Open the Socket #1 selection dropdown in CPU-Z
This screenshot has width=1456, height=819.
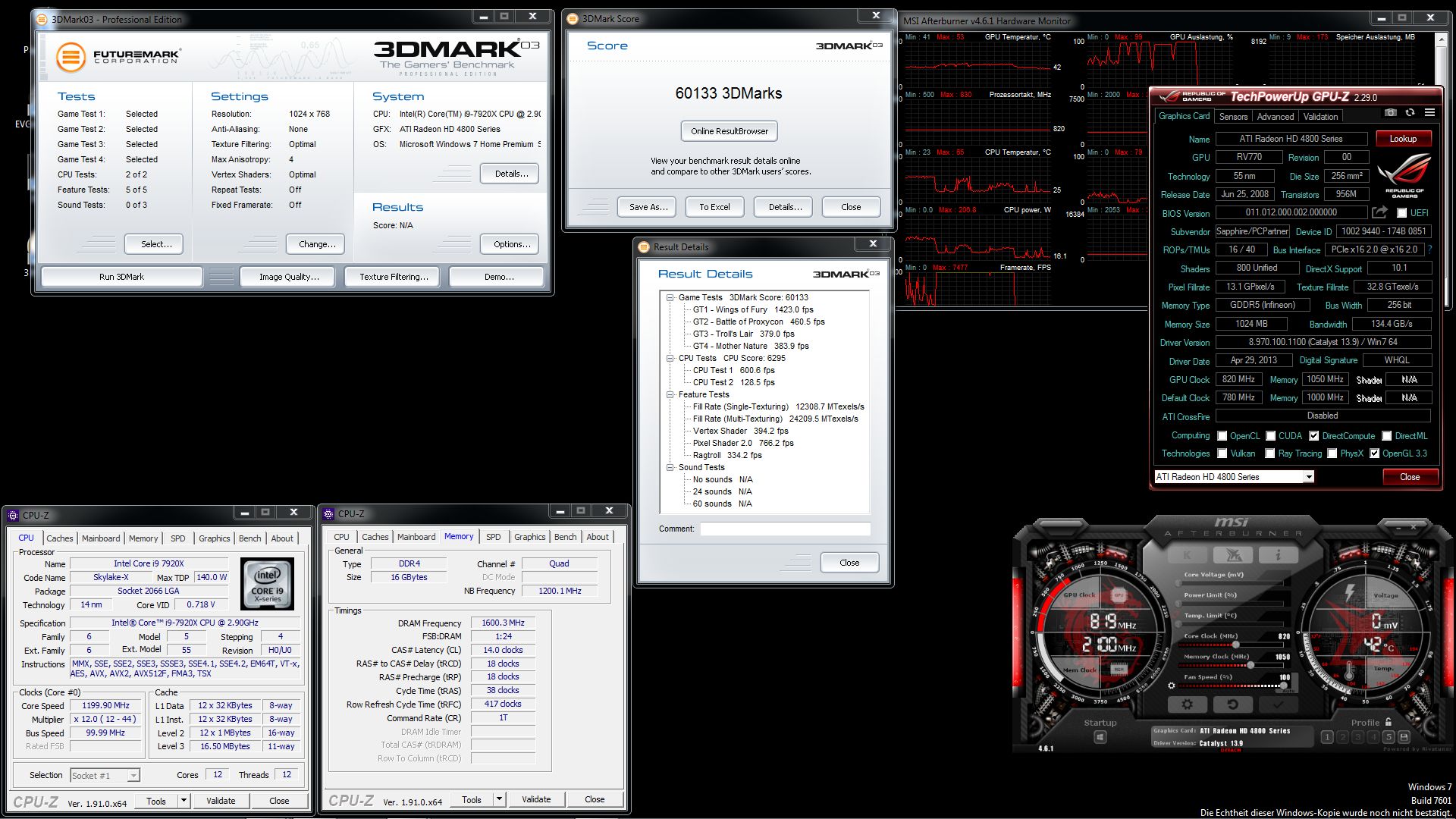tap(133, 775)
